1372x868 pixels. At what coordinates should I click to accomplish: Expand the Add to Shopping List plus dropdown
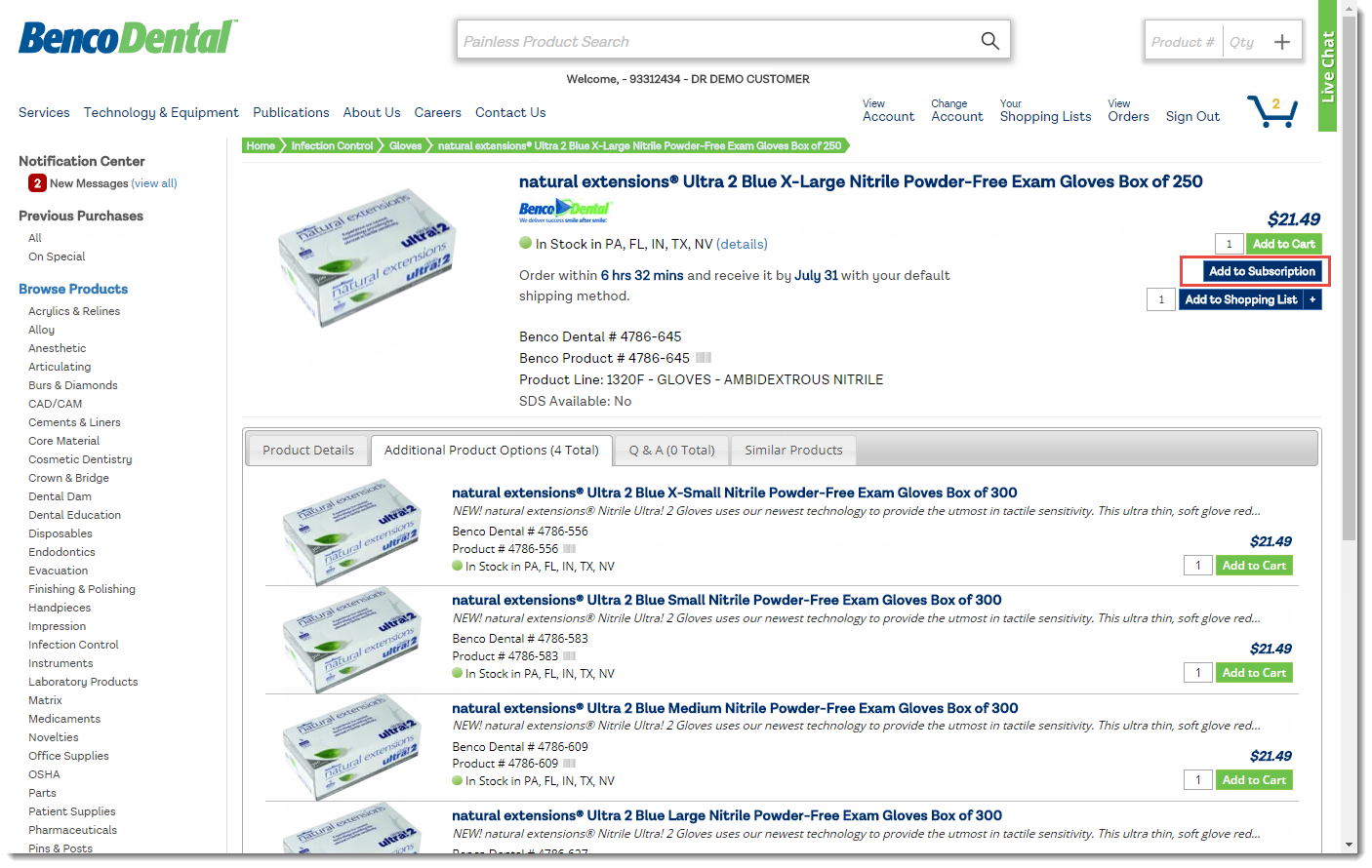coord(1312,299)
